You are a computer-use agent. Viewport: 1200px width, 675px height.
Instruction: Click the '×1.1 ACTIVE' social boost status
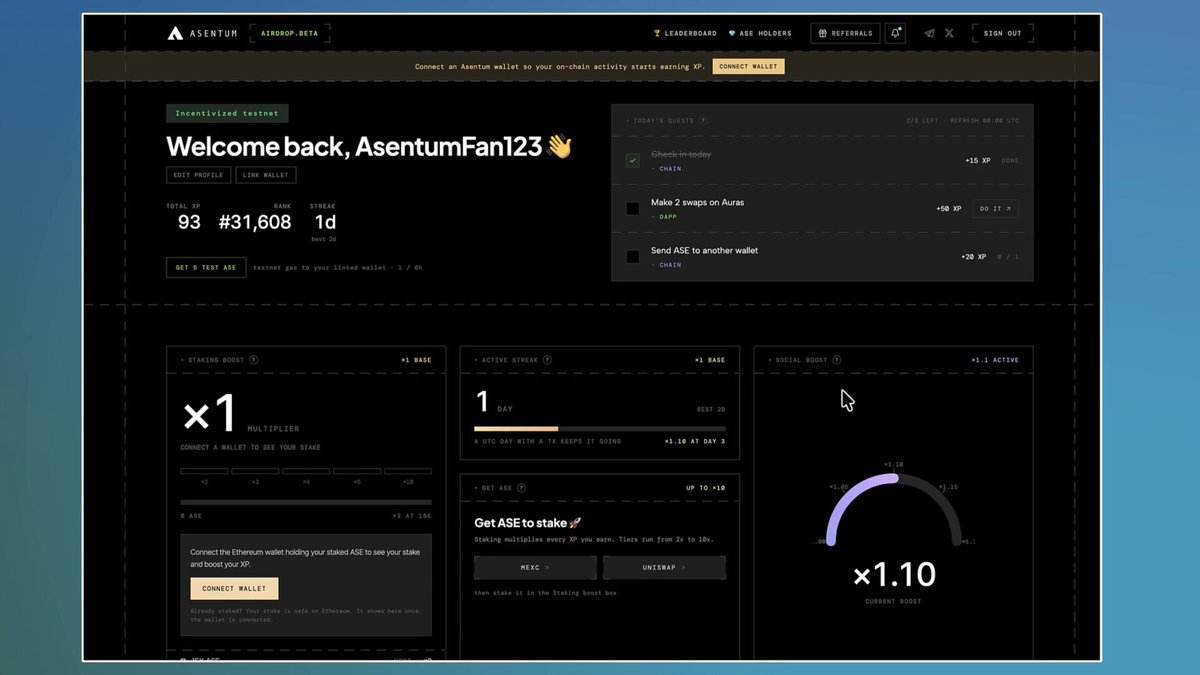pyautogui.click(x=995, y=360)
